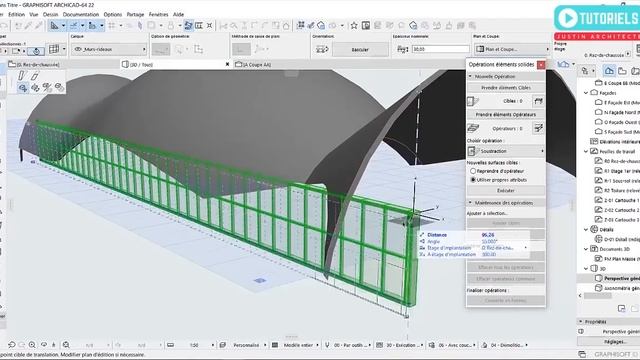Select the highlighted move-copy icon in floating palette
Screen dimensions: 640x360
pos(23,88)
